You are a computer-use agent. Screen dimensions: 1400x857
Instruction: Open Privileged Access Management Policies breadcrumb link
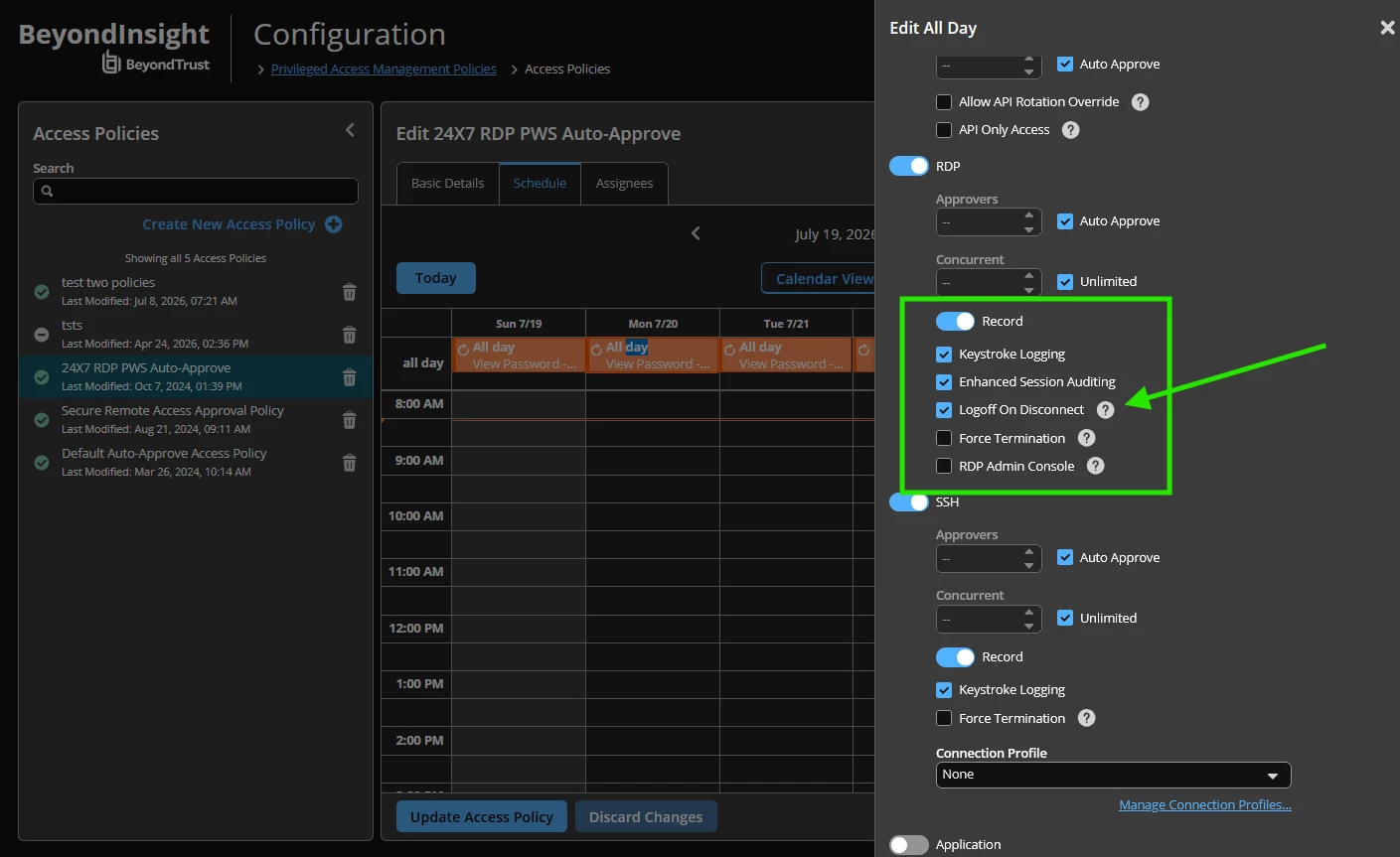(x=384, y=70)
